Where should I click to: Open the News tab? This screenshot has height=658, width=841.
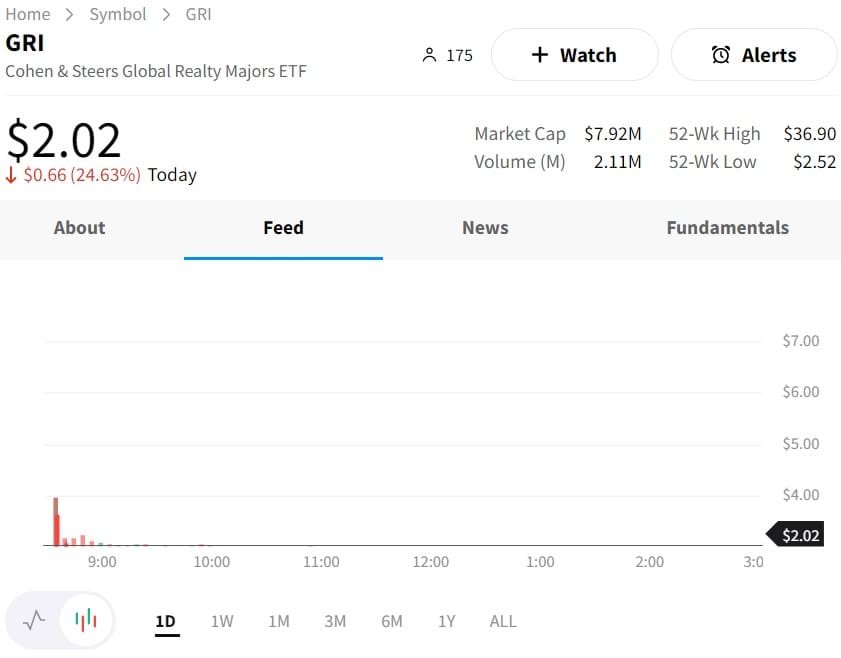(485, 228)
